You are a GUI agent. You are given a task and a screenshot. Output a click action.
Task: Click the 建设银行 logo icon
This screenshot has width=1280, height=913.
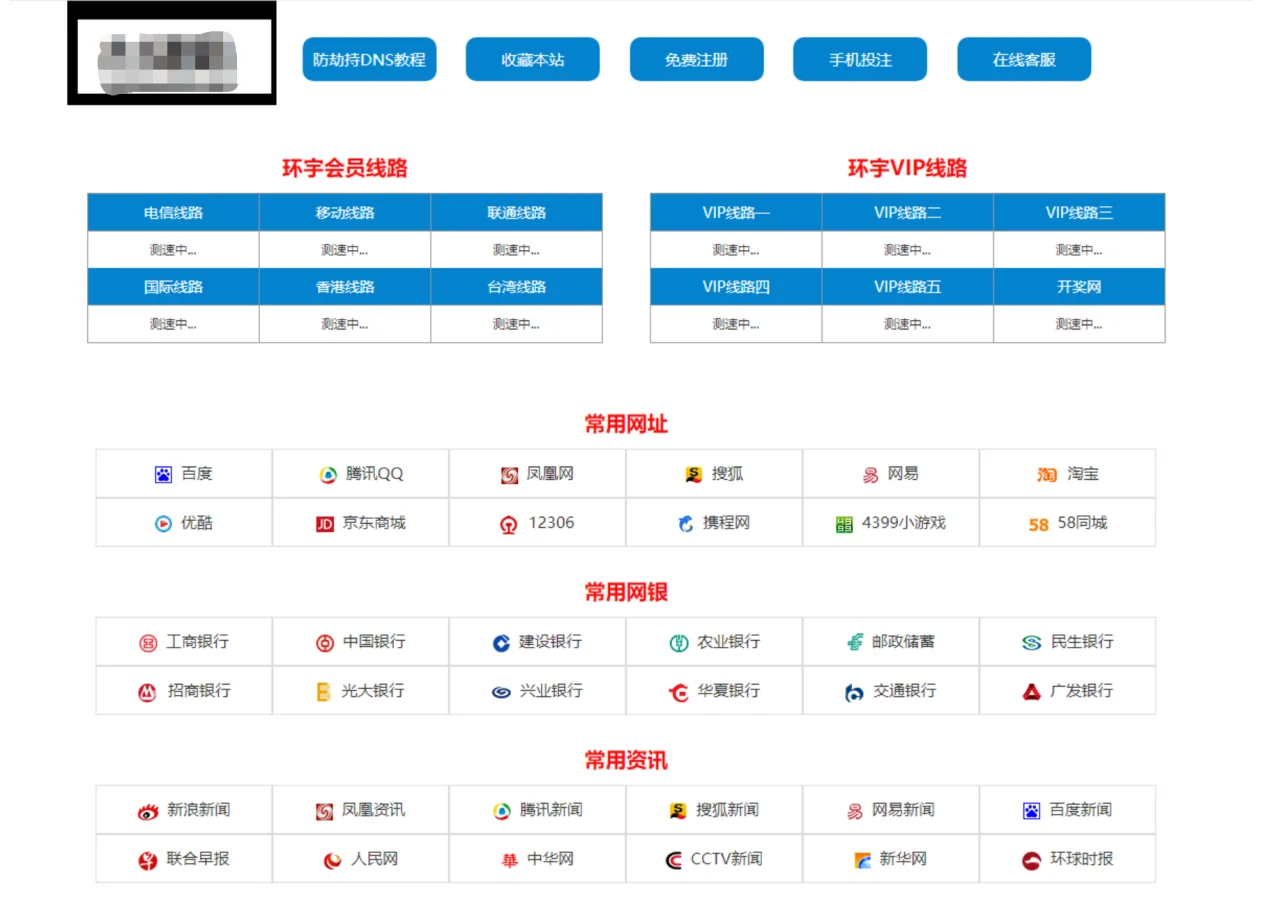point(501,643)
